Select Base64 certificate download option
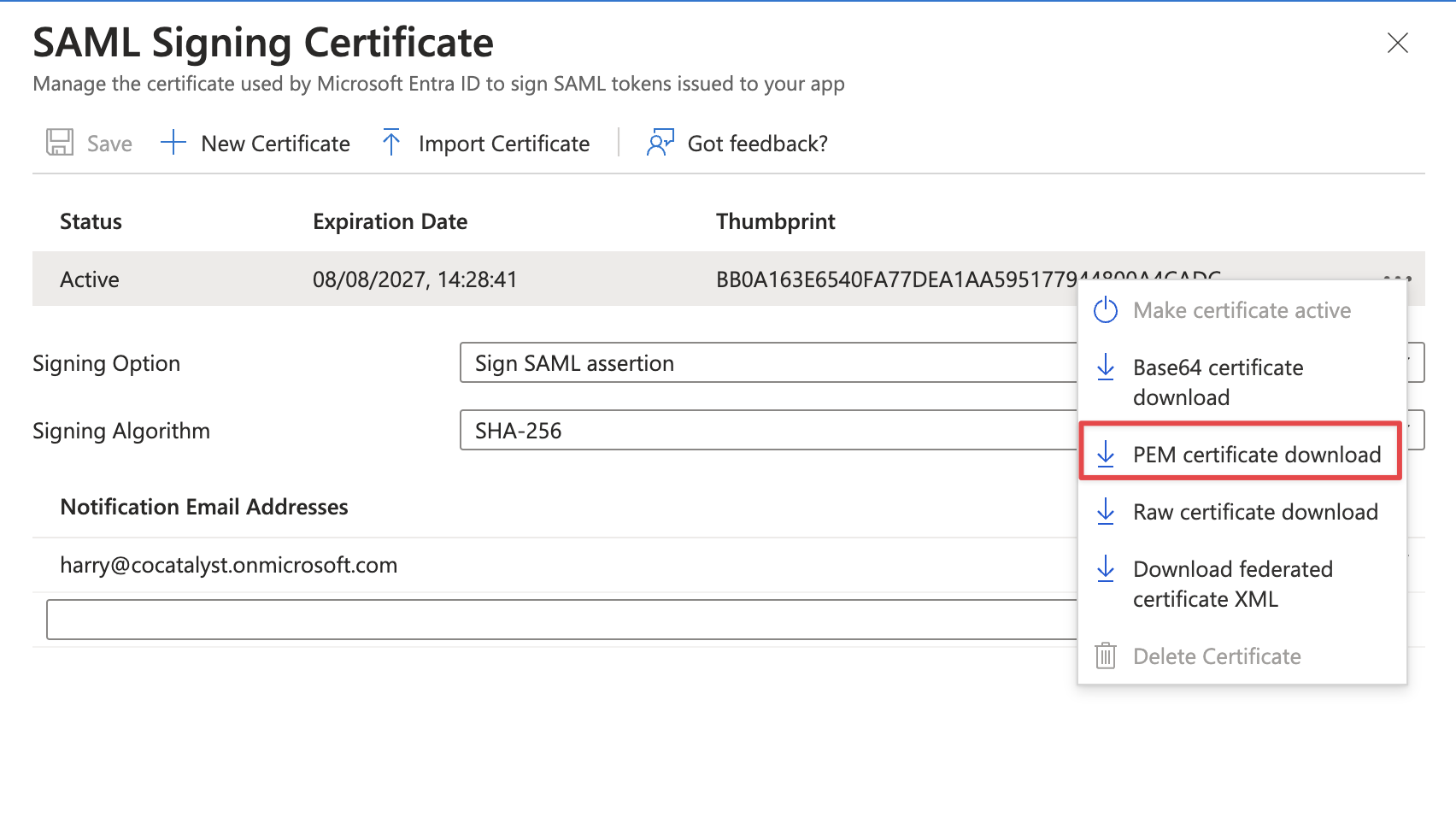Viewport: 1456px width, 817px height. pos(1218,382)
